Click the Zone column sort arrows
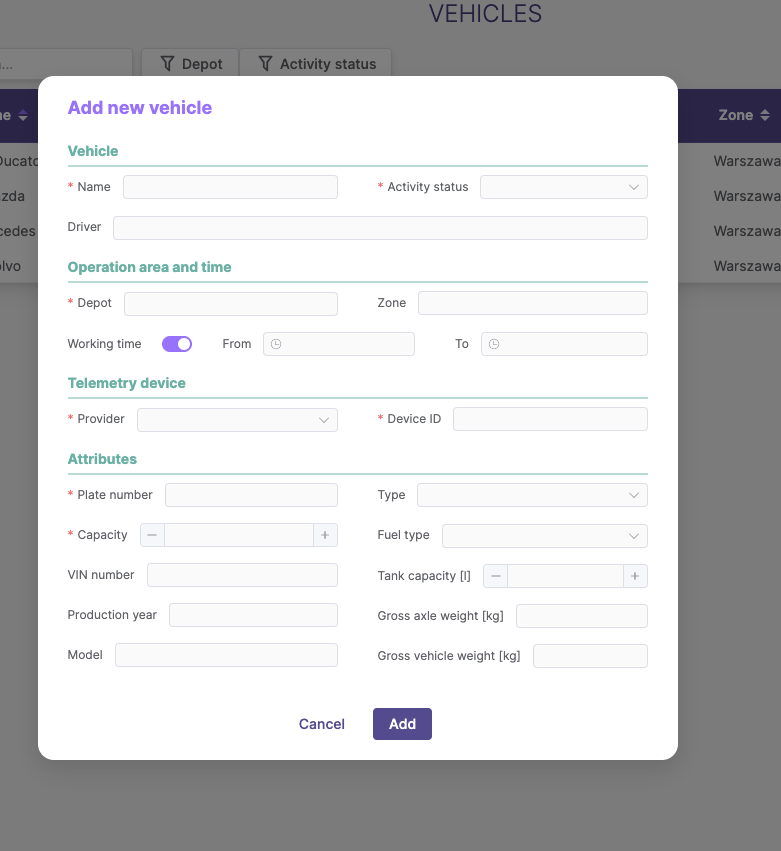The width and height of the screenshot is (781, 851). click(765, 115)
